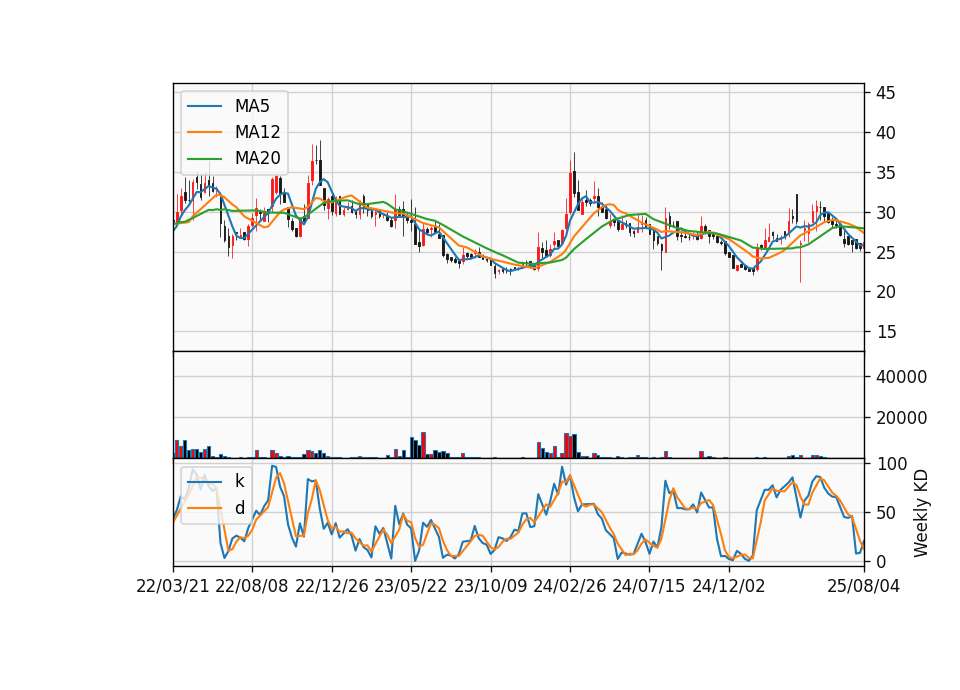This screenshot has width=960, height=690.
Task: Click the orange MA12 legend line swatch
Action: [x=204, y=132]
